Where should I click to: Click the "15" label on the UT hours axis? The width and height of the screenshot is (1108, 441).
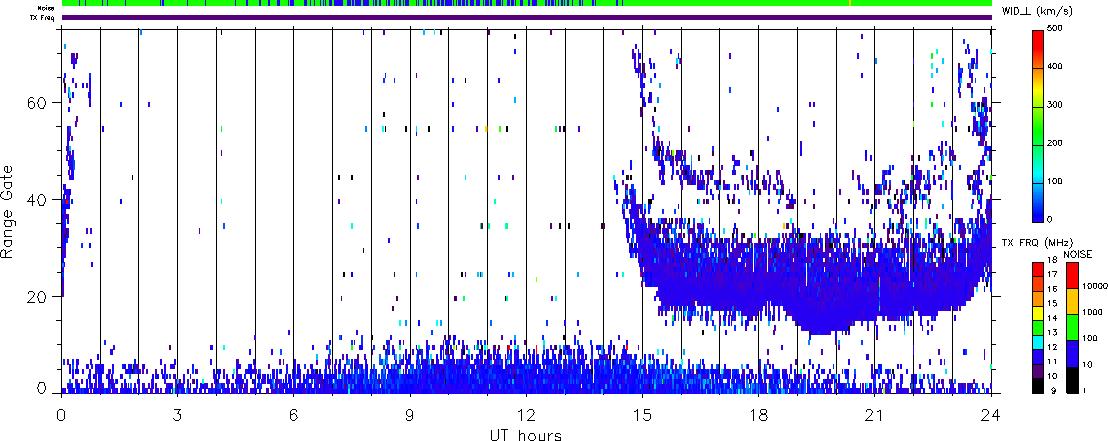[x=642, y=416]
